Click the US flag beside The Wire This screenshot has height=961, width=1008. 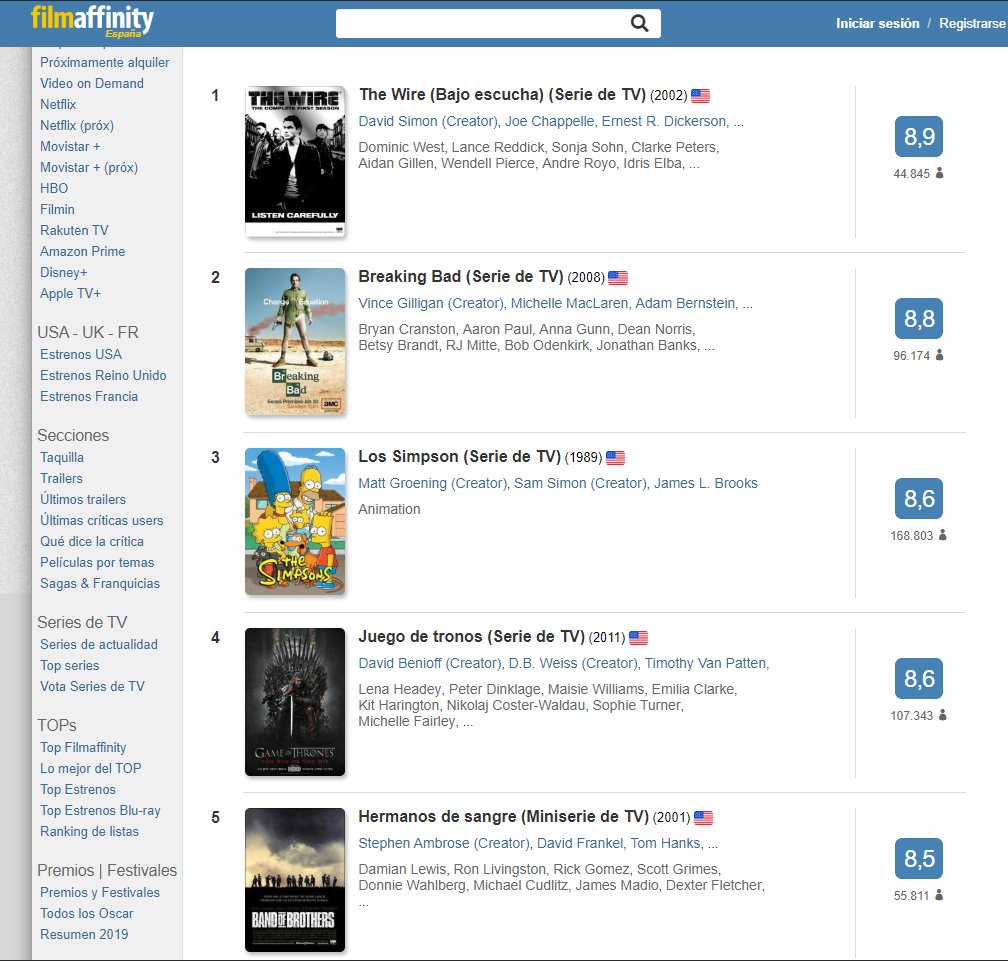tap(700, 96)
